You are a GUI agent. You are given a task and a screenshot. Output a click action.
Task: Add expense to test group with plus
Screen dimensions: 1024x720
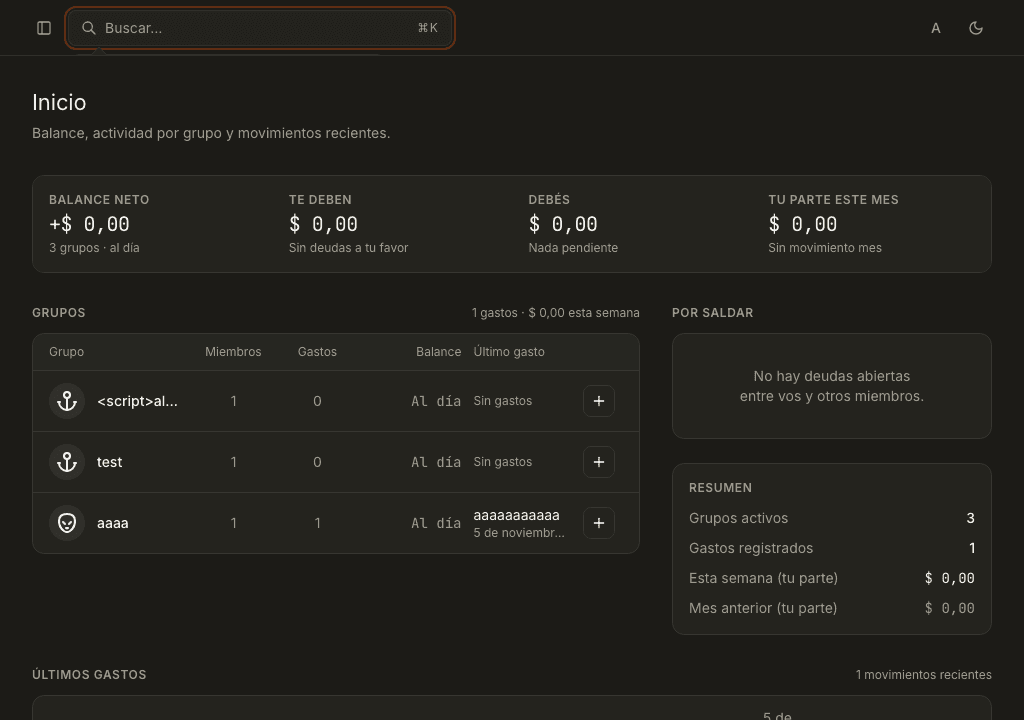599,462
